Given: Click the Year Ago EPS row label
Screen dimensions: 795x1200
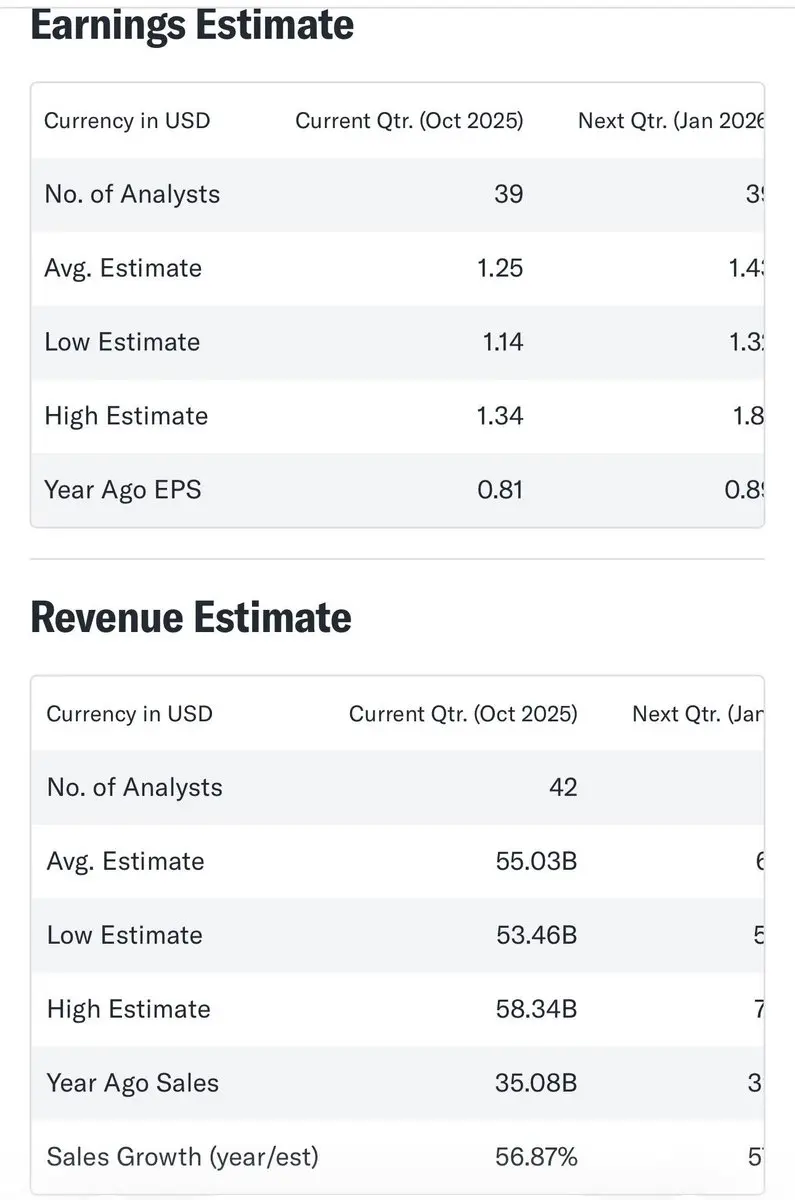Looking at the screenshot, I should tap(122, 490).
